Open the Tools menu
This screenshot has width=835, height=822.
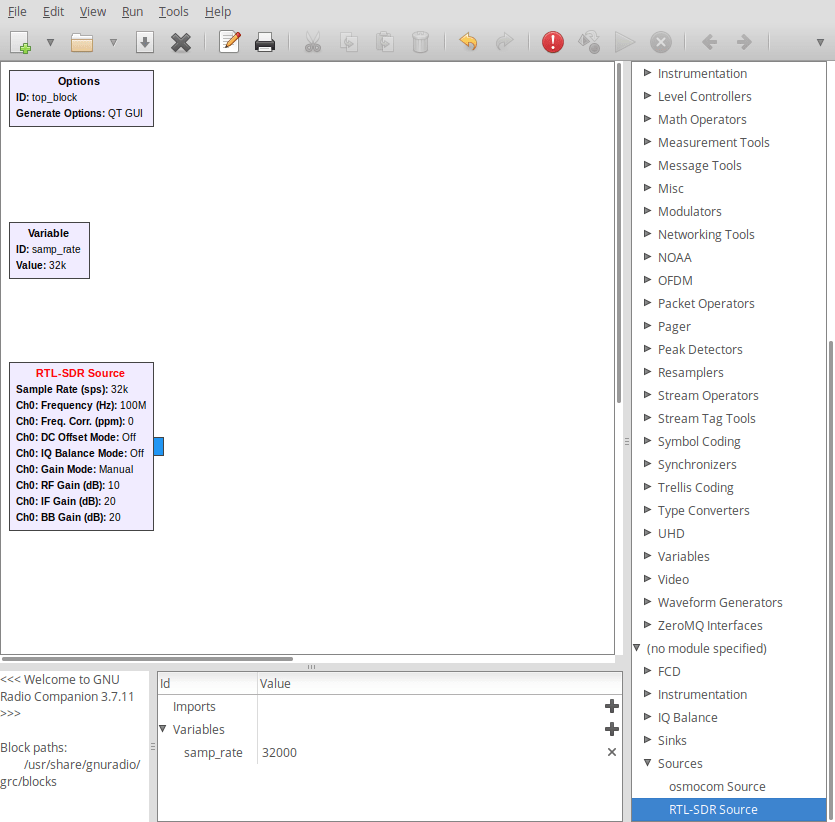pos(173,12)
